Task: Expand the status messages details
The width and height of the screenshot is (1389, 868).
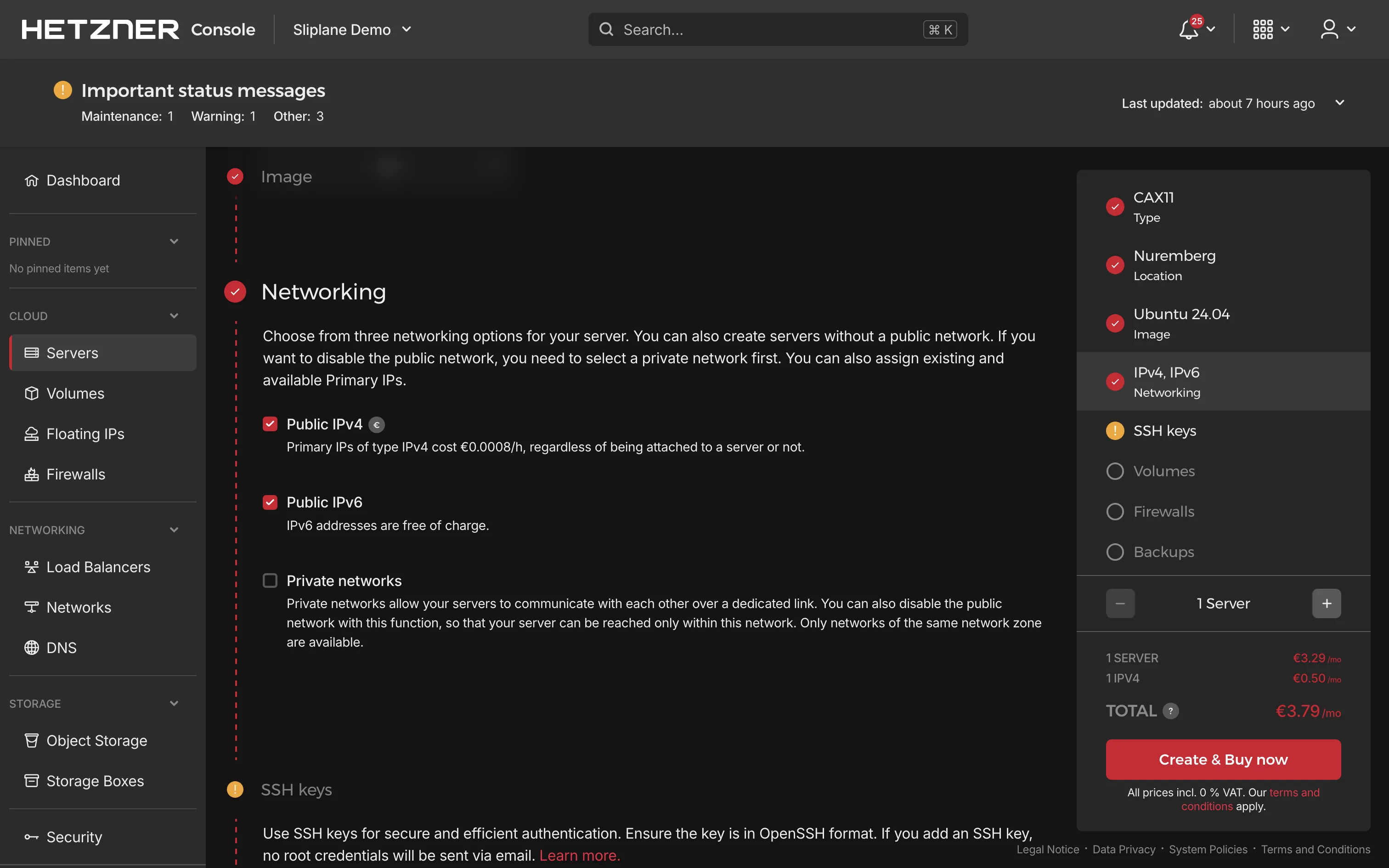Action: (x=1340, y=103)
